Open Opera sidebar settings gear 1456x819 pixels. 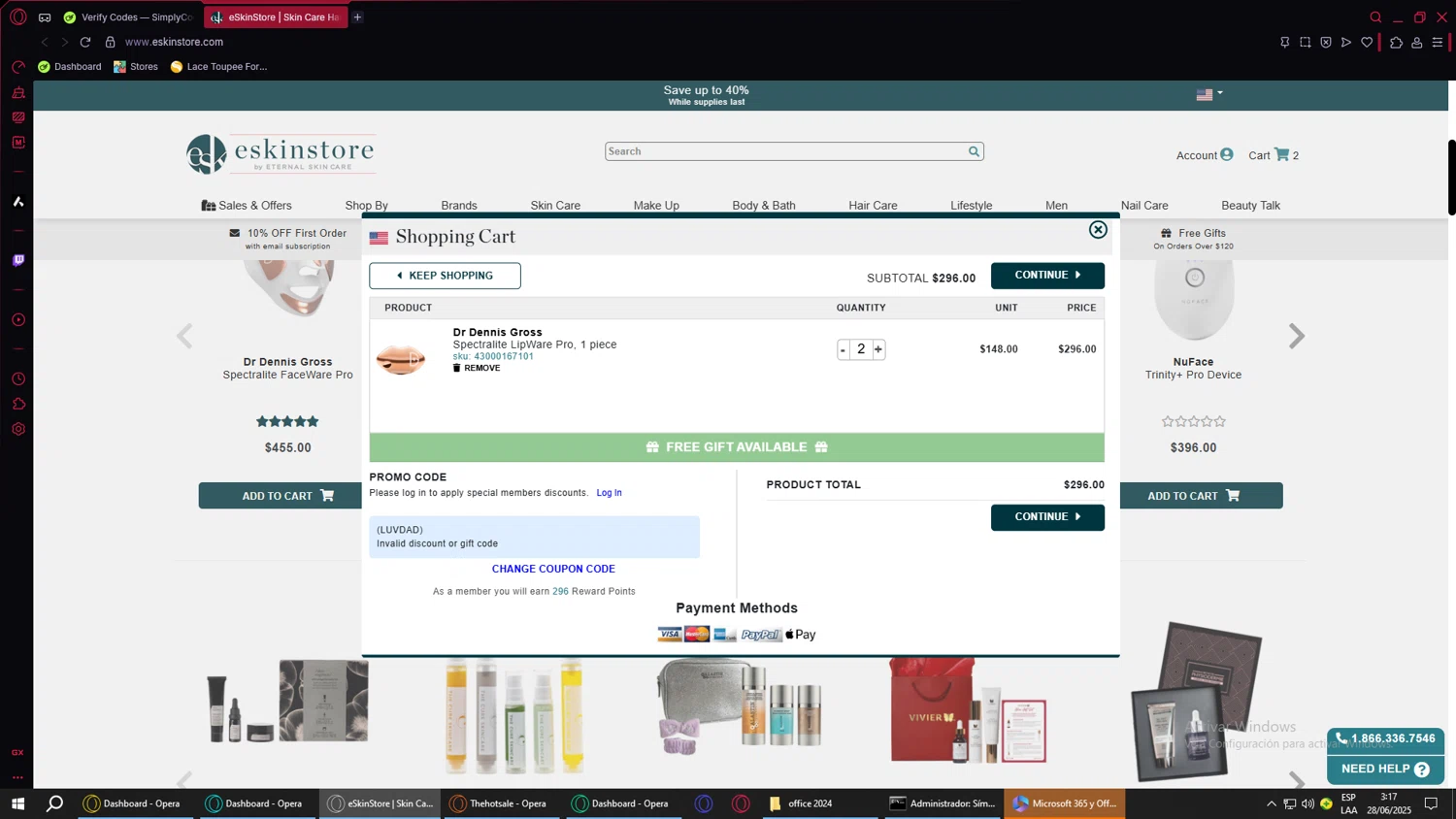click(x=18, y=429)
